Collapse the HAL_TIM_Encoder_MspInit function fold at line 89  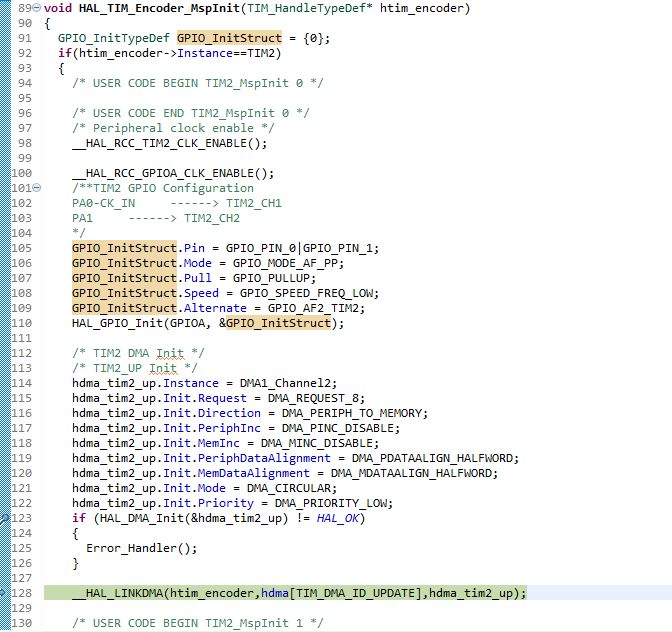[x=37, y=8]
